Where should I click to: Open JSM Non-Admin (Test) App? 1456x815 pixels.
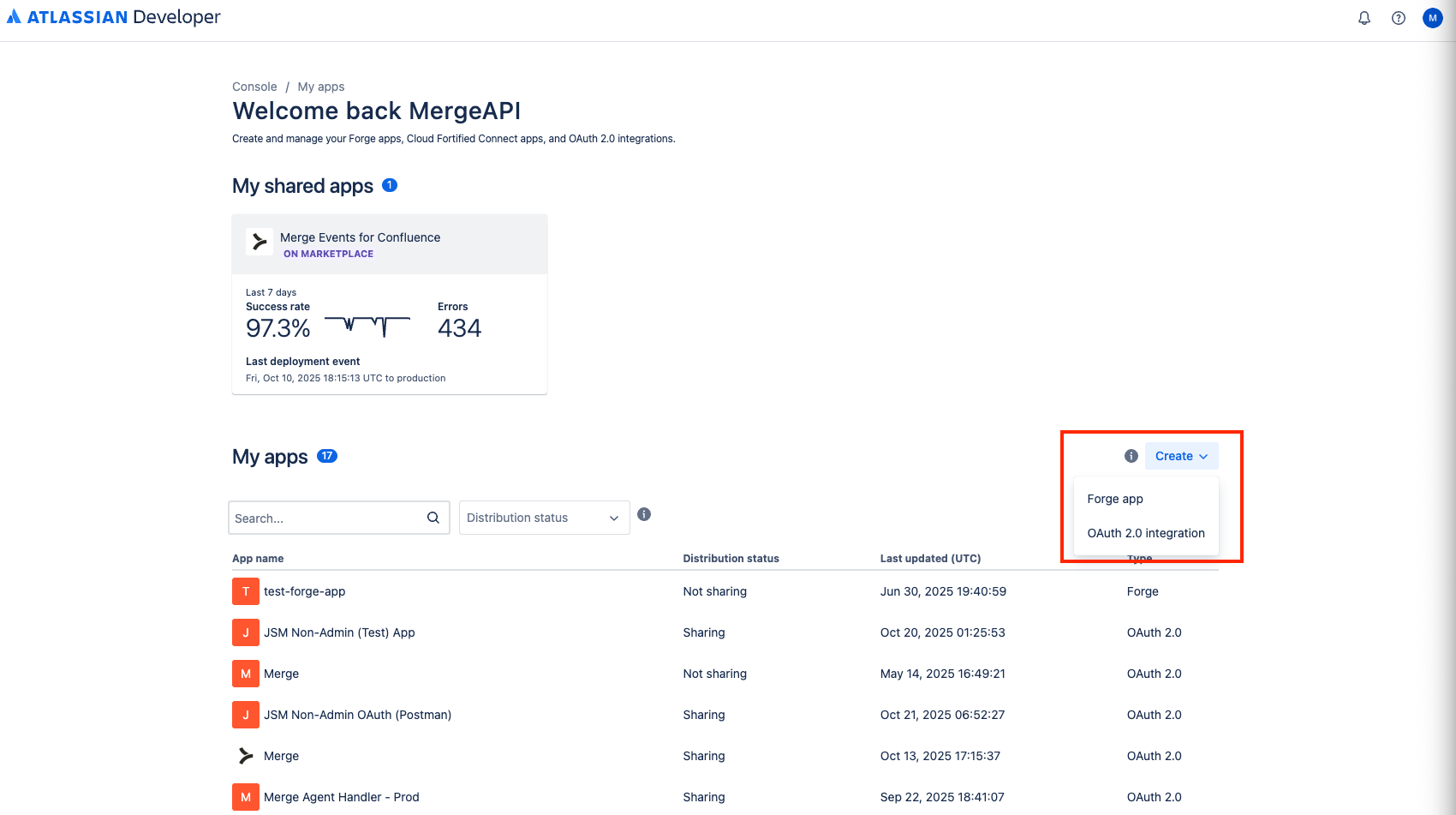(339, 632)
